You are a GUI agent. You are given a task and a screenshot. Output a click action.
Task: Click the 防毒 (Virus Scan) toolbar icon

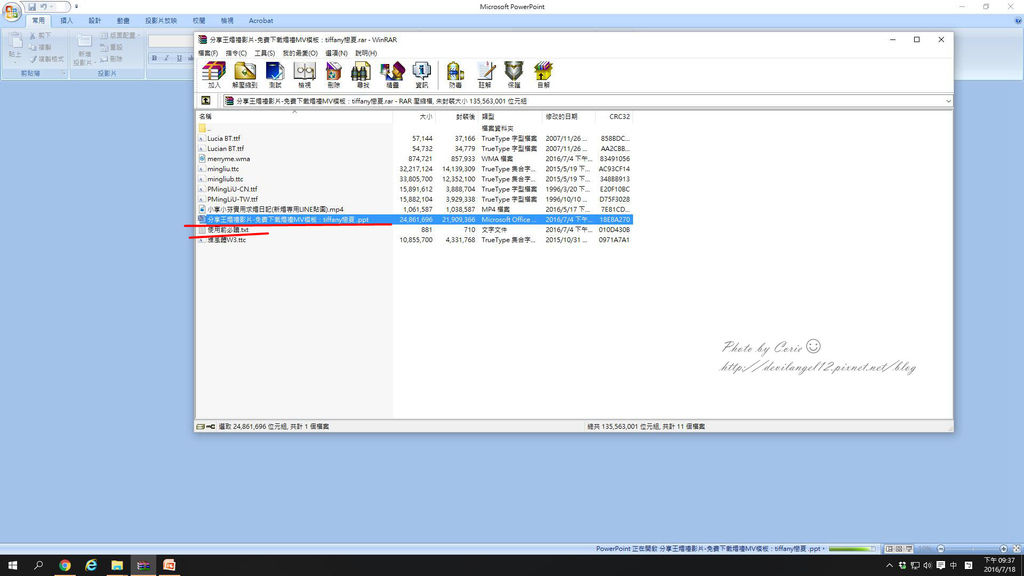(455, 74)
